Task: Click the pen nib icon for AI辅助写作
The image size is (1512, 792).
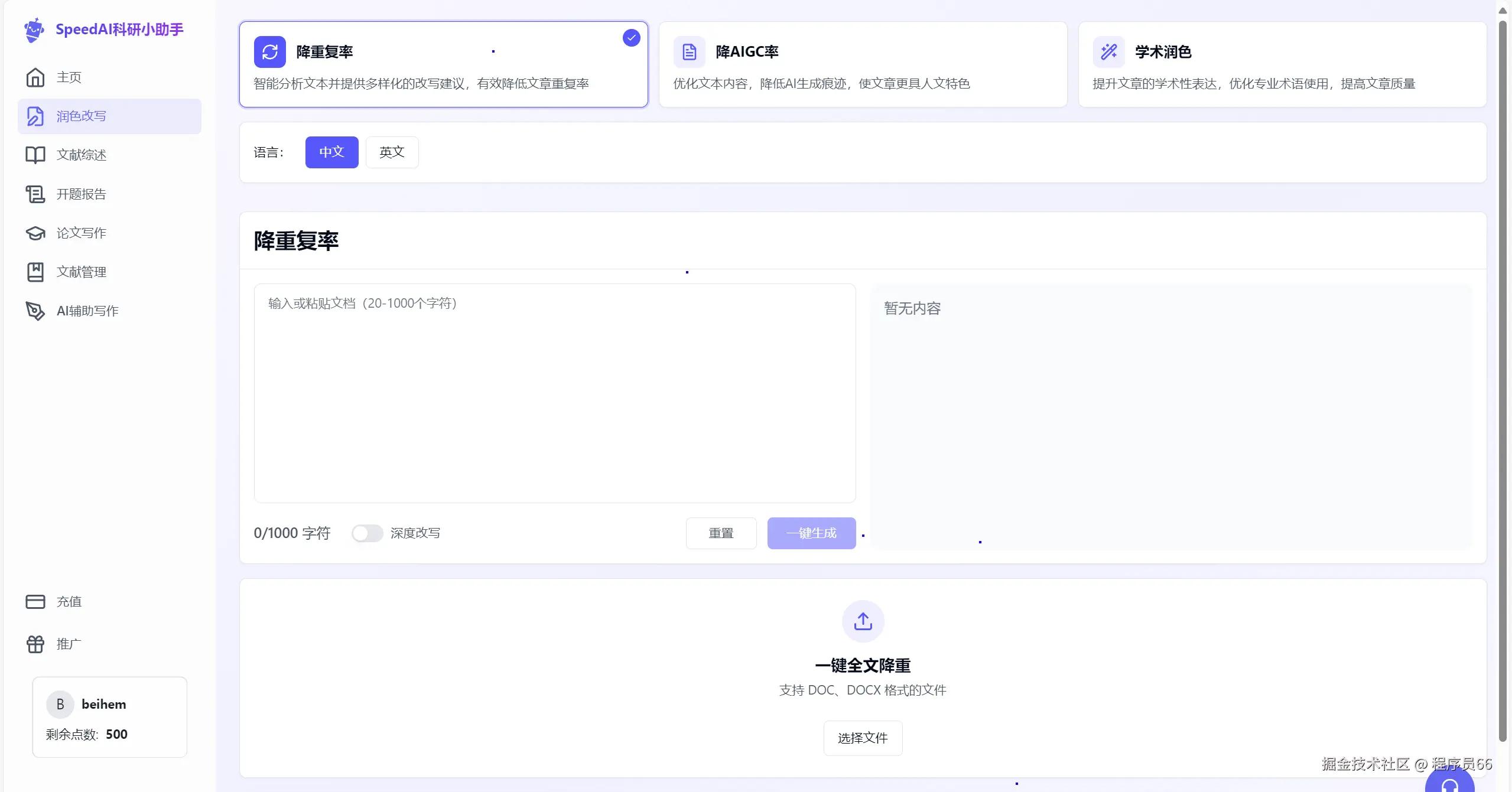Action: click(35, 311)
